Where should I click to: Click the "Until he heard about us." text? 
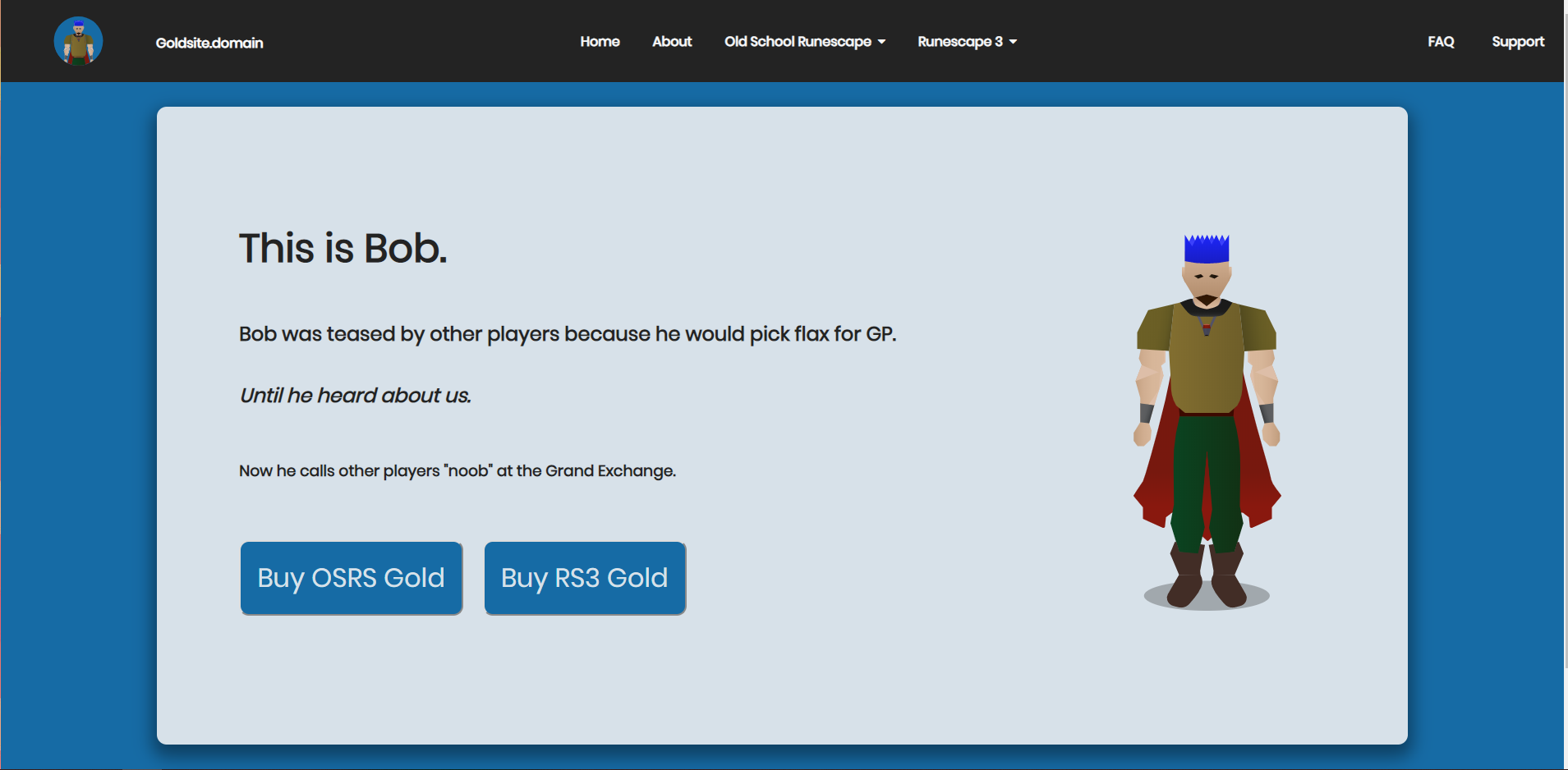355,396
